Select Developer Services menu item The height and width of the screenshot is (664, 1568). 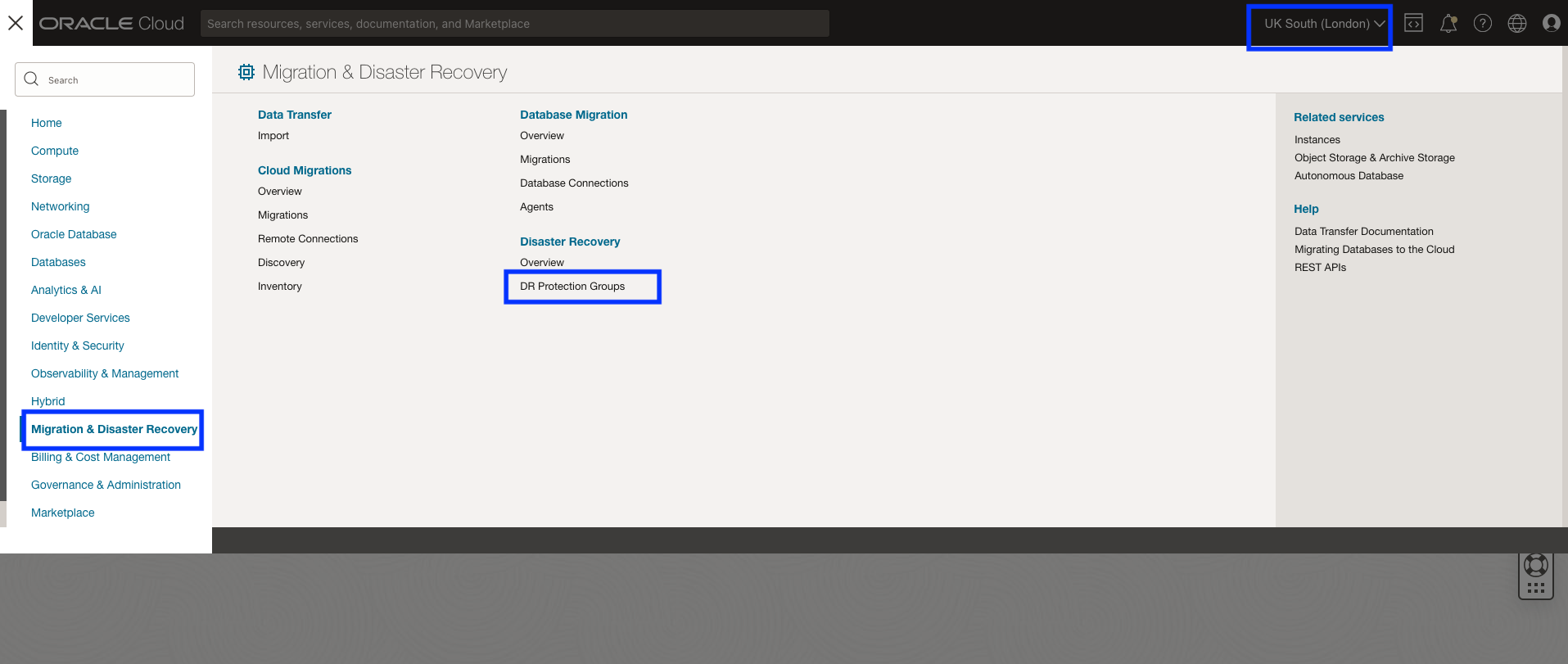pos(80,318)
